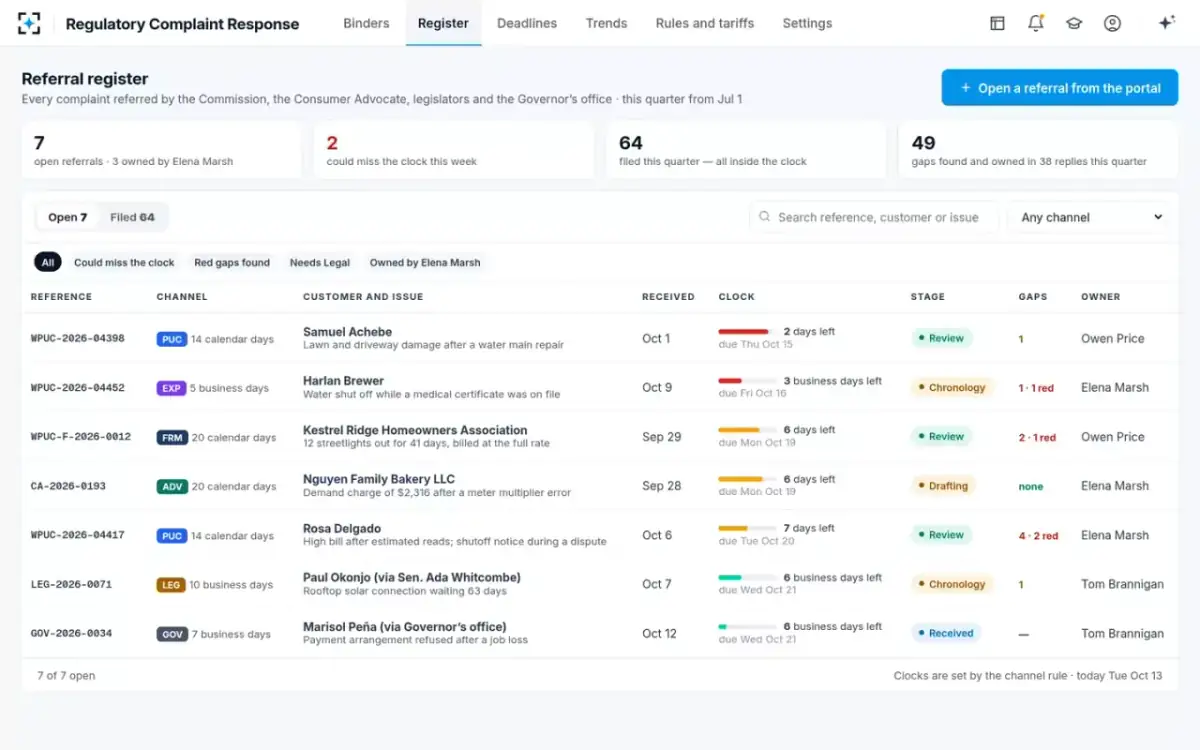This screenshot has height=750, width=1200.
Task: Click the search magnifier icon
Action: pos(765,217)
